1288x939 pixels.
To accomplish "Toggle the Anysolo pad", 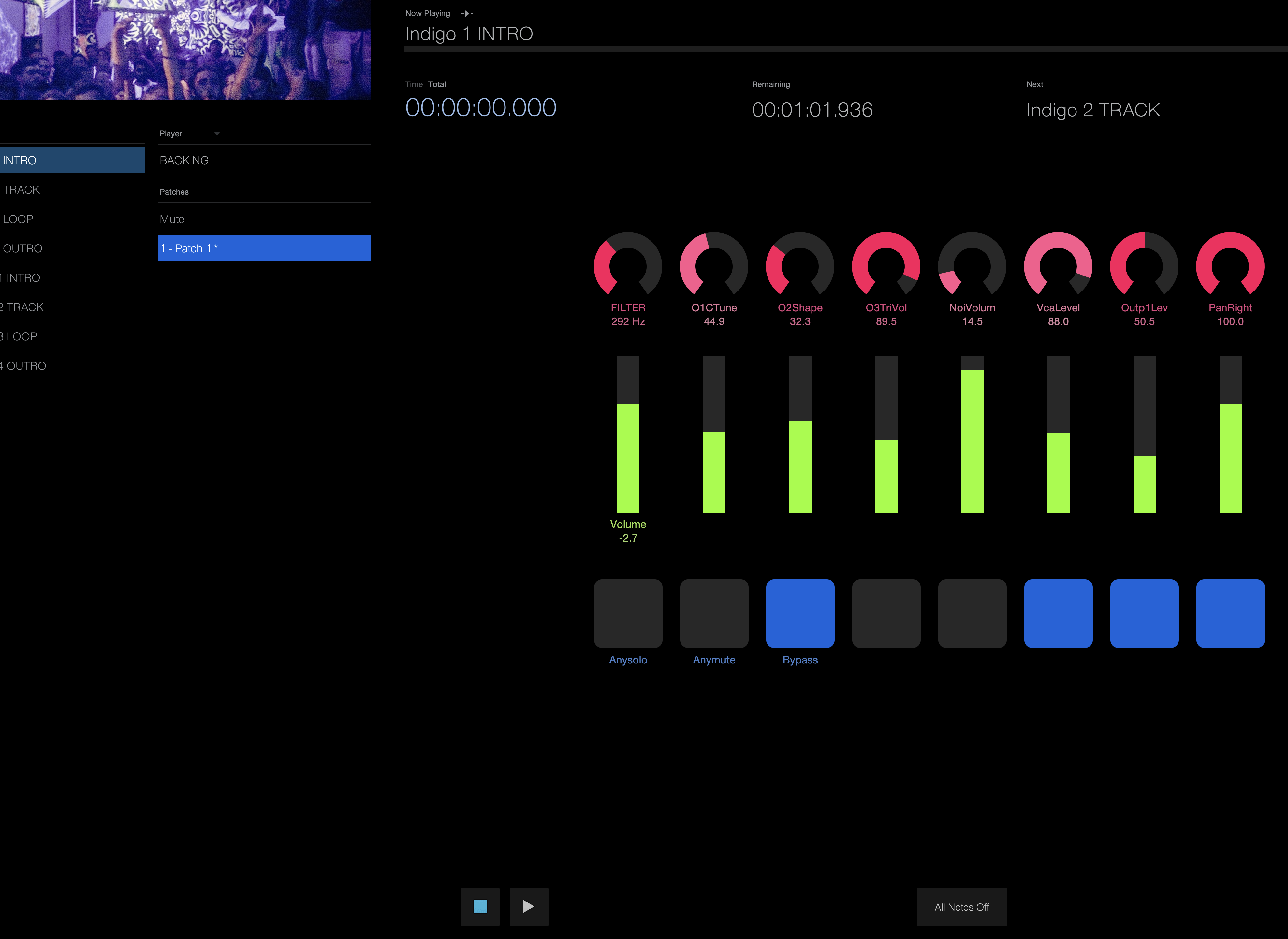I will 628,613.
